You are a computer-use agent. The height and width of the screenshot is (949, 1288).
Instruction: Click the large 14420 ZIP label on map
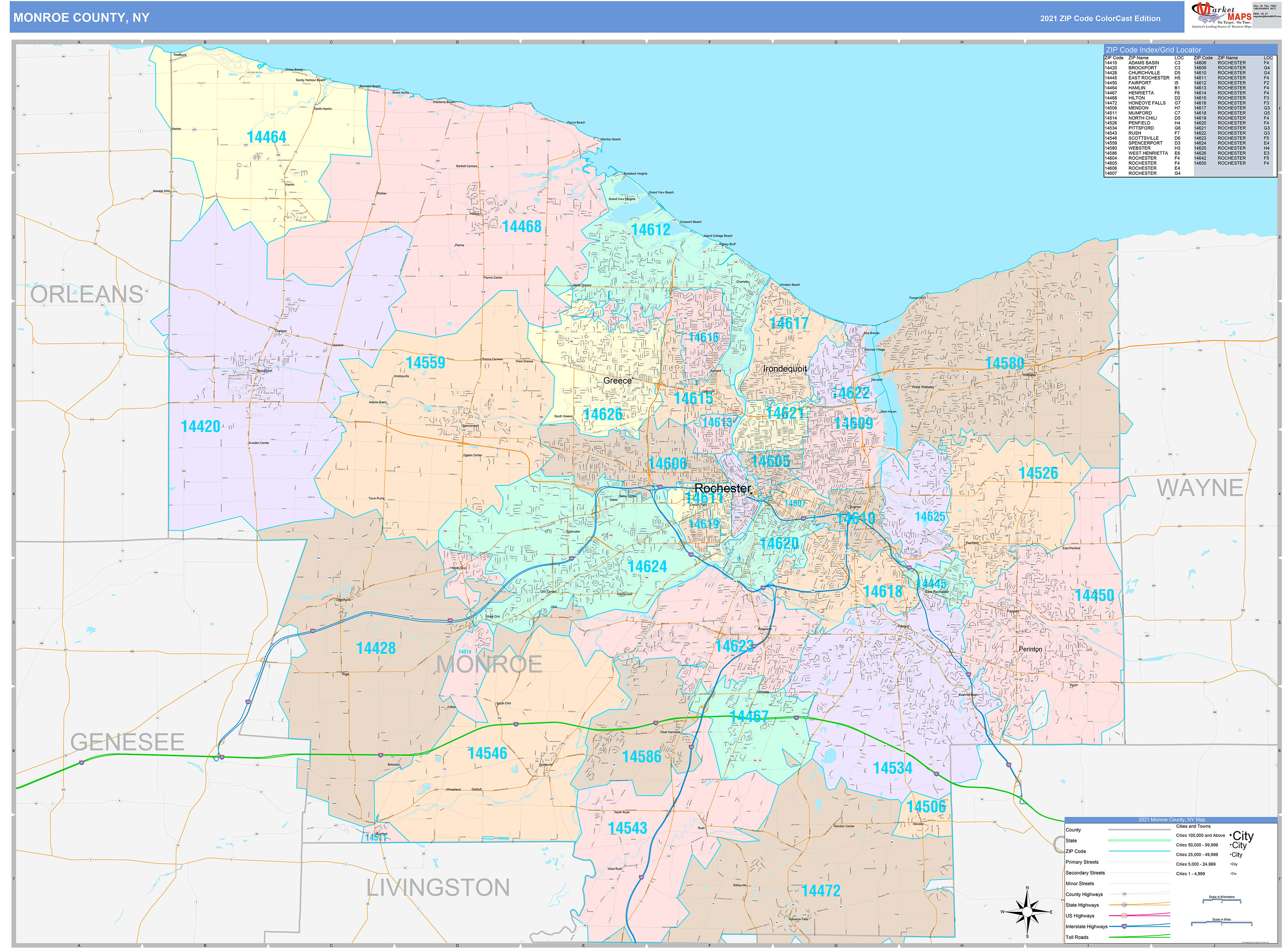(200, 426)
